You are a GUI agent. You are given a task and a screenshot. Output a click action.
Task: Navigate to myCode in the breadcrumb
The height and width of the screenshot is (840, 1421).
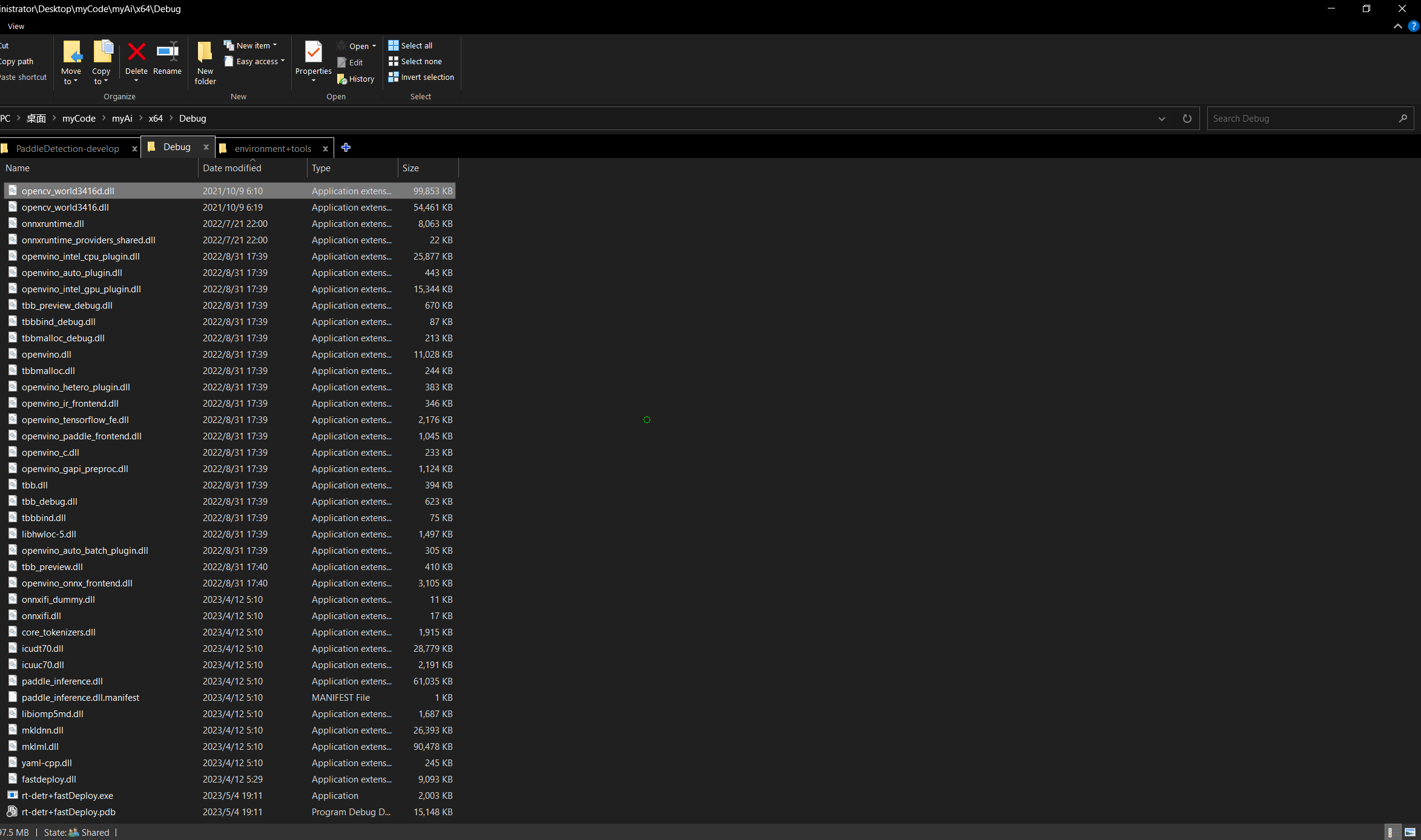(79, 119)
